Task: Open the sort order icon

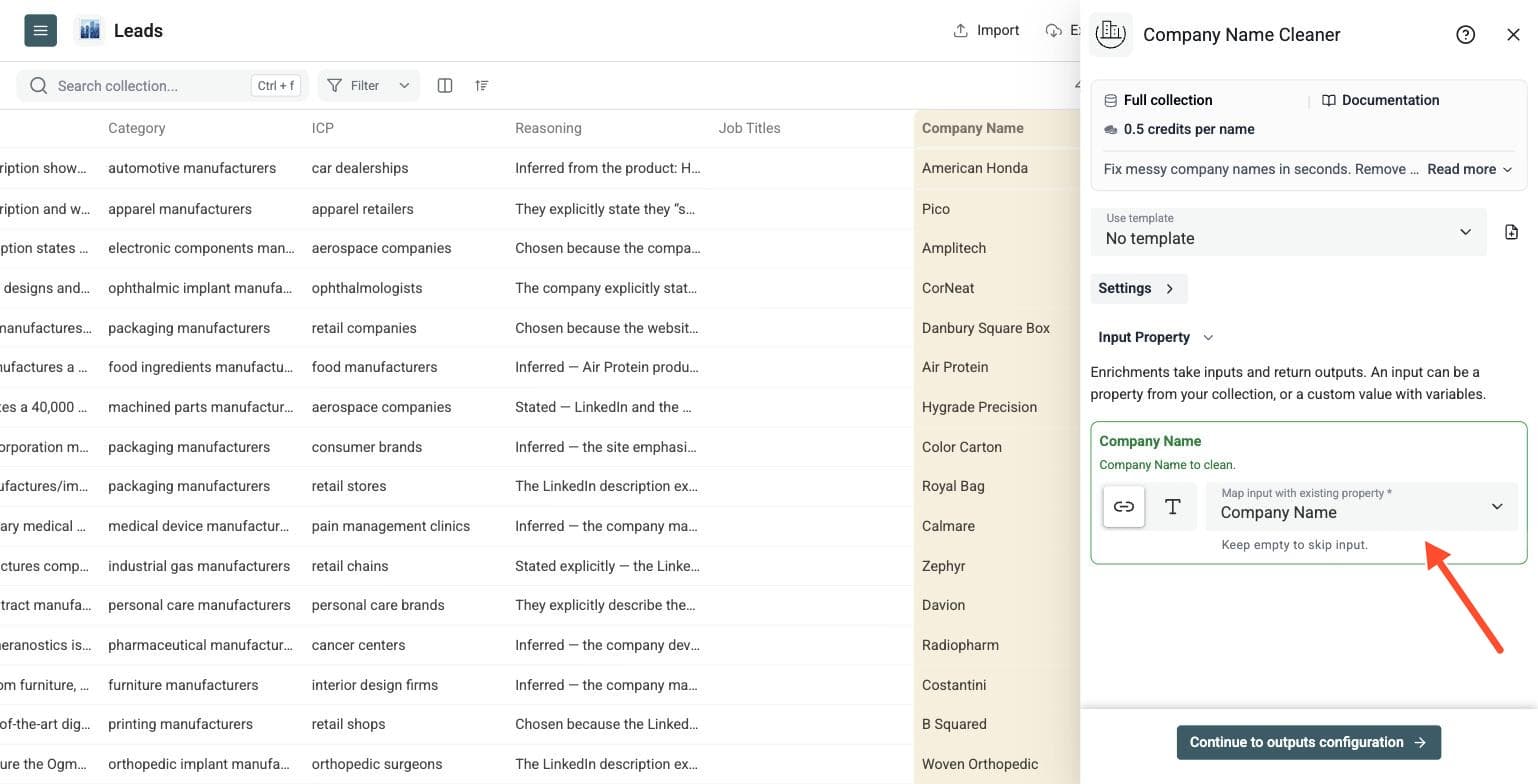Action: pyautogui.click(x=482, y=85)
